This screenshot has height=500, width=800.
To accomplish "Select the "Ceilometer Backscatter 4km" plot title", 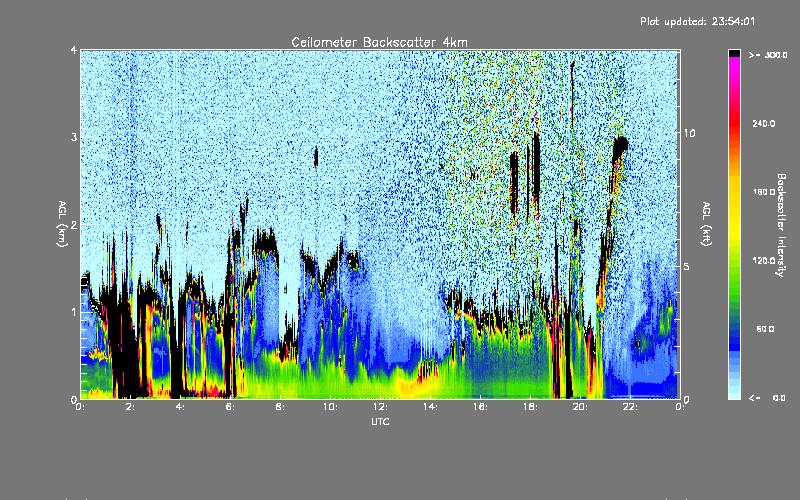I will click(379, 42).
